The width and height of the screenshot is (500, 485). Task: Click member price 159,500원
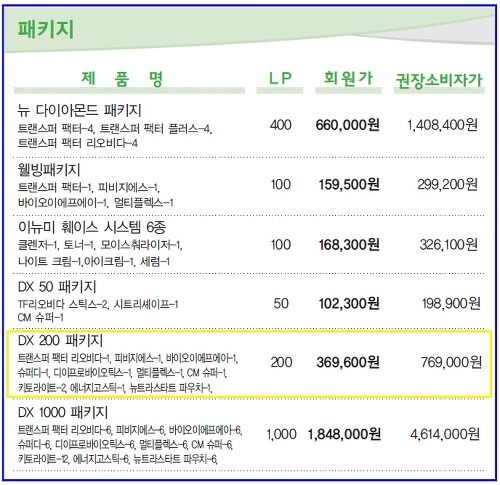349,185
